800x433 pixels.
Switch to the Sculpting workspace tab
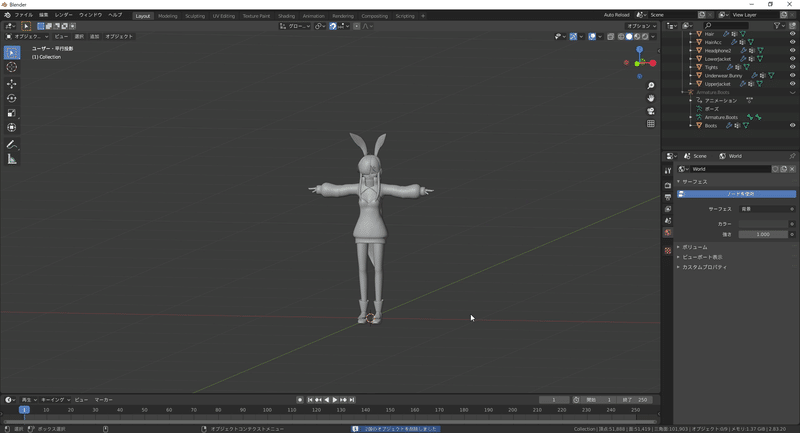[x=195, y=16]
